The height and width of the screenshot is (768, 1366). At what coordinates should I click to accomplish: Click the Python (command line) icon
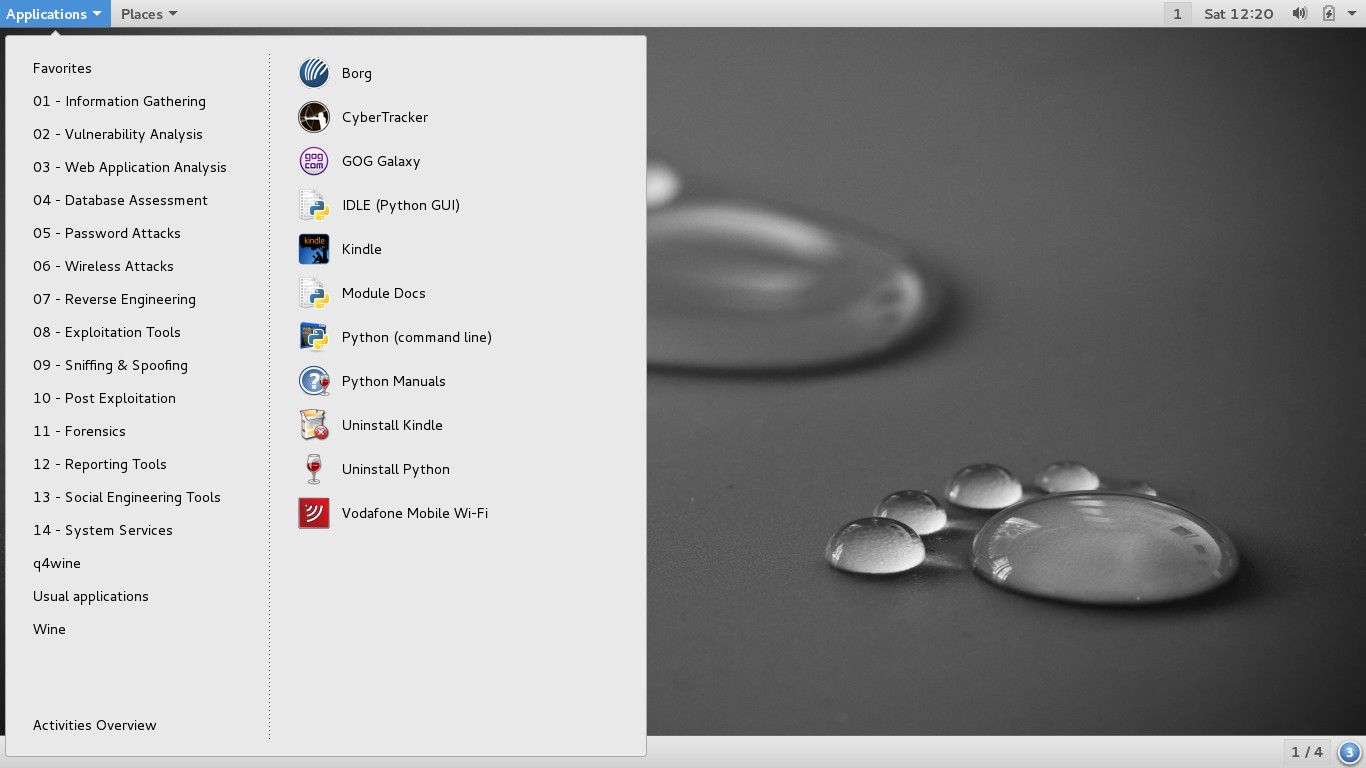314,337
